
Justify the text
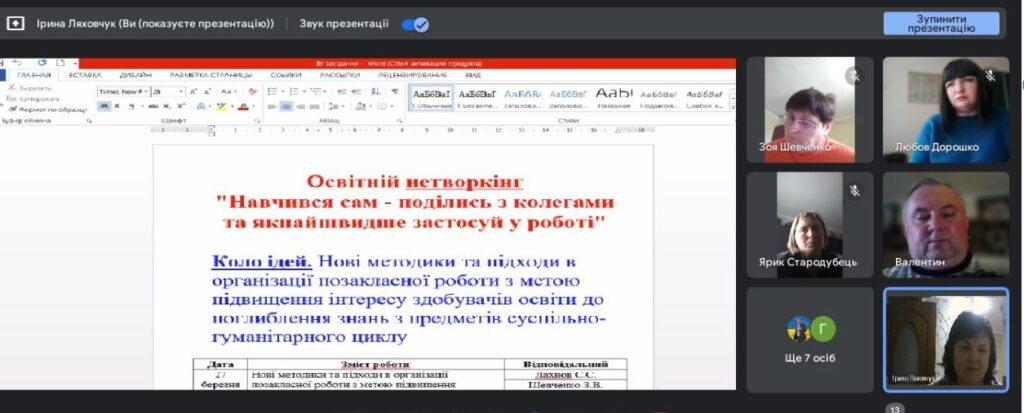(314, 107)
